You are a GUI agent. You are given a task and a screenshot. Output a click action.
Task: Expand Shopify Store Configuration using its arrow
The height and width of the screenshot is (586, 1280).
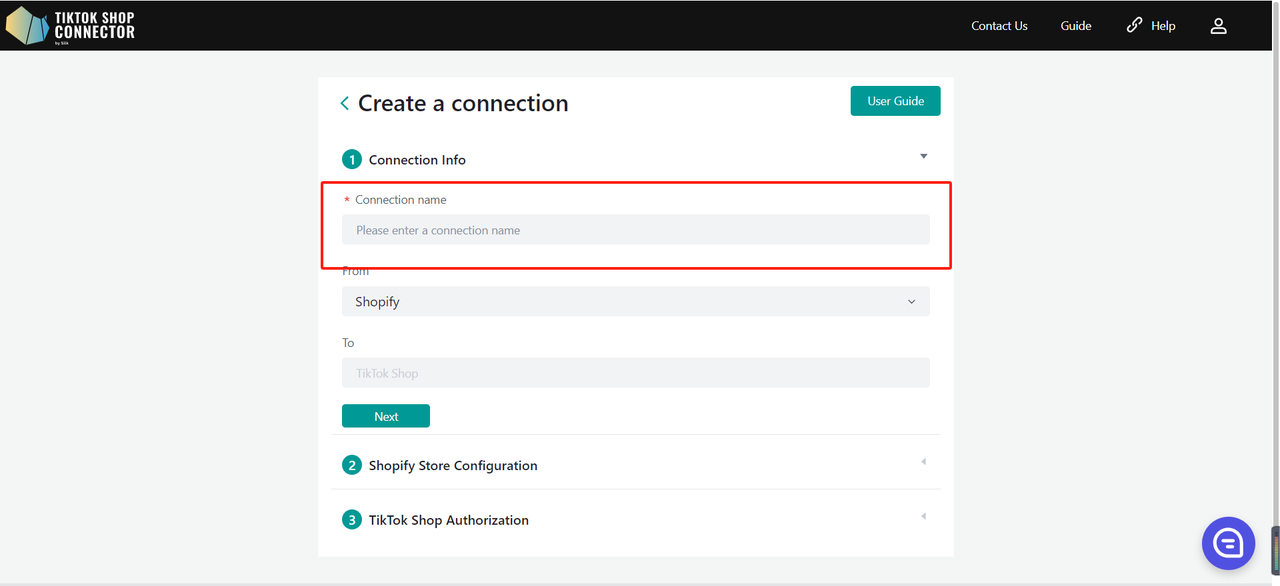(923, 462)
